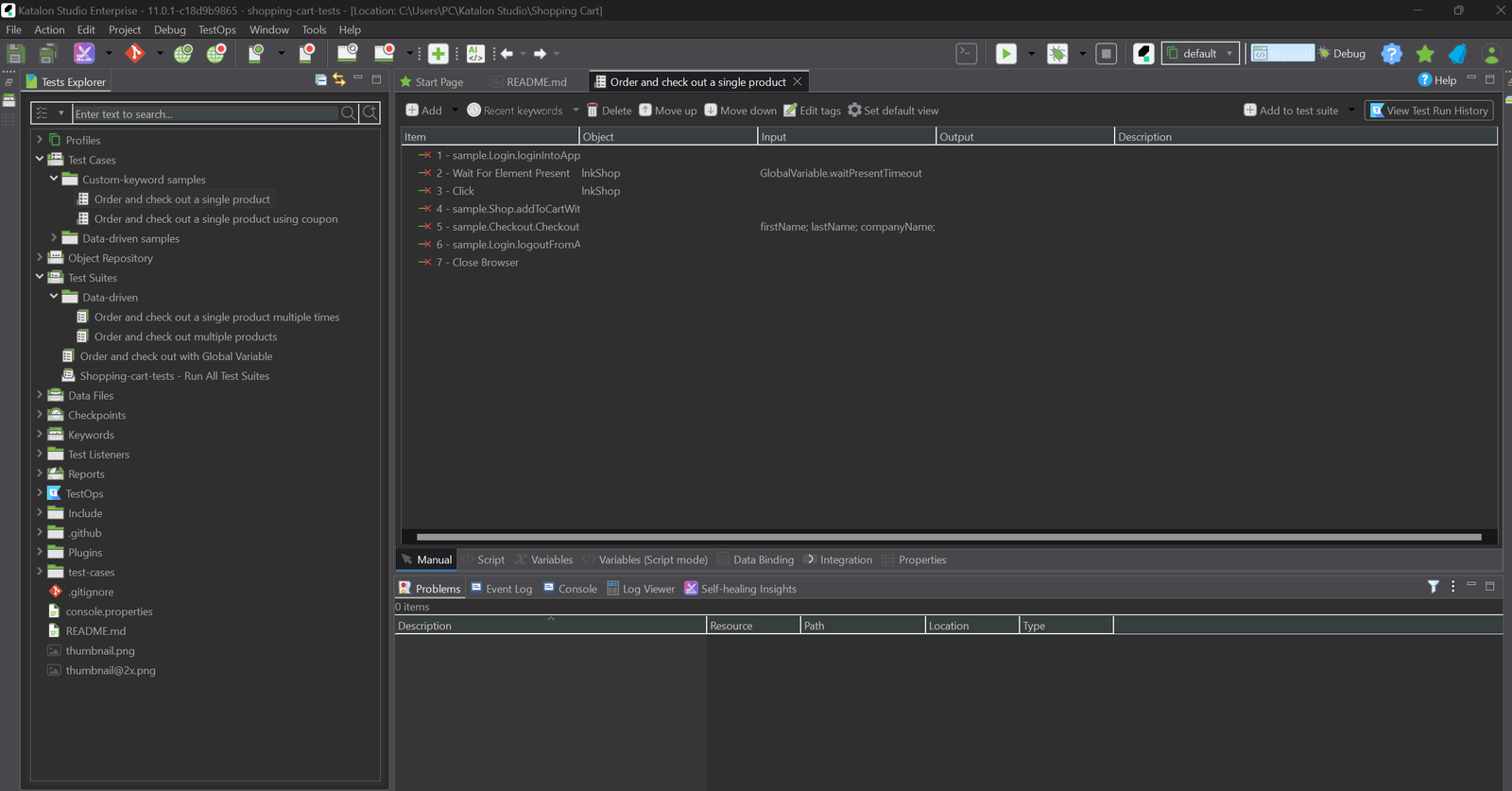Click the Stop execution square icon

(x=1107, y=54)
